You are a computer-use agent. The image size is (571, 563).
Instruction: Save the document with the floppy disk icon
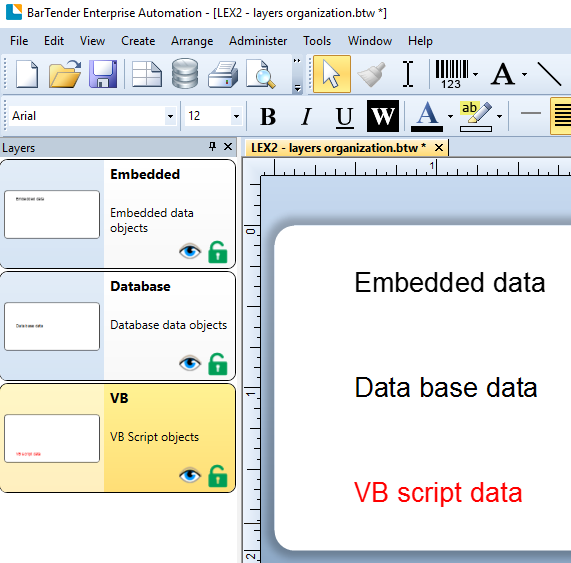coord(103,74)
